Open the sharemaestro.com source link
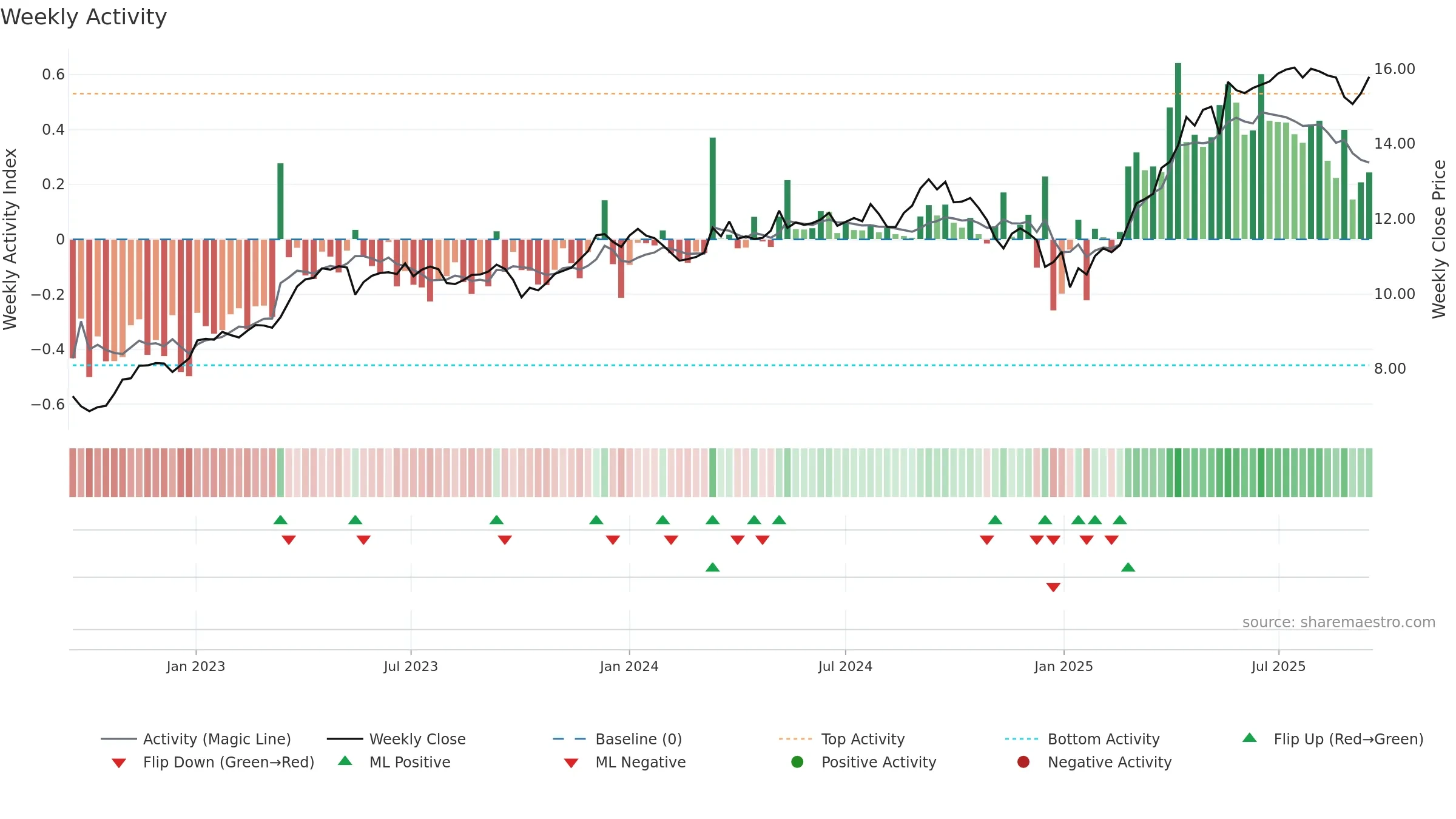1456x819 pixels. pyautogui.click(x=1339, y=622)
